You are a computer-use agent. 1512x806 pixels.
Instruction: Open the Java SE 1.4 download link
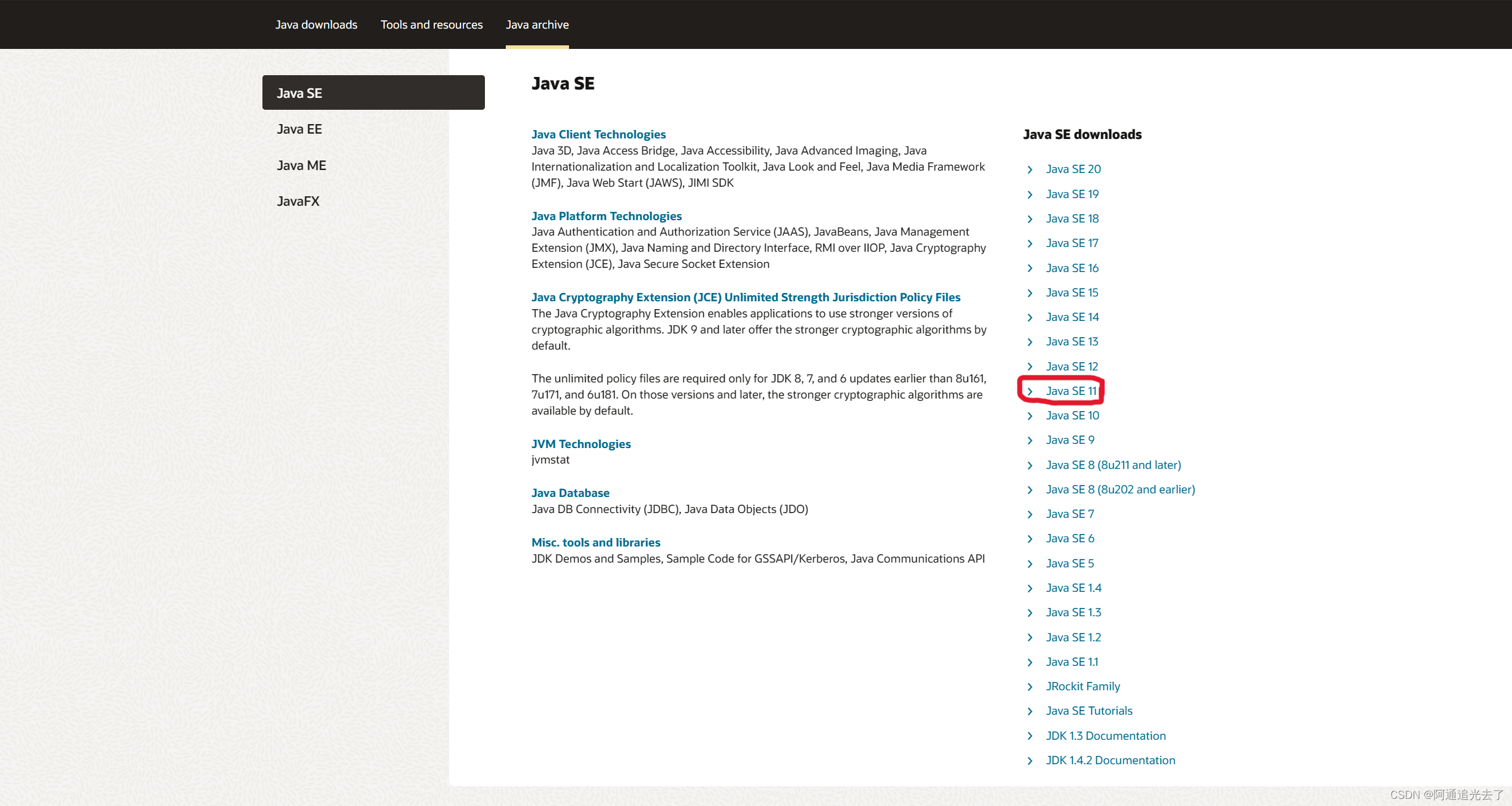coord(1074,588)
